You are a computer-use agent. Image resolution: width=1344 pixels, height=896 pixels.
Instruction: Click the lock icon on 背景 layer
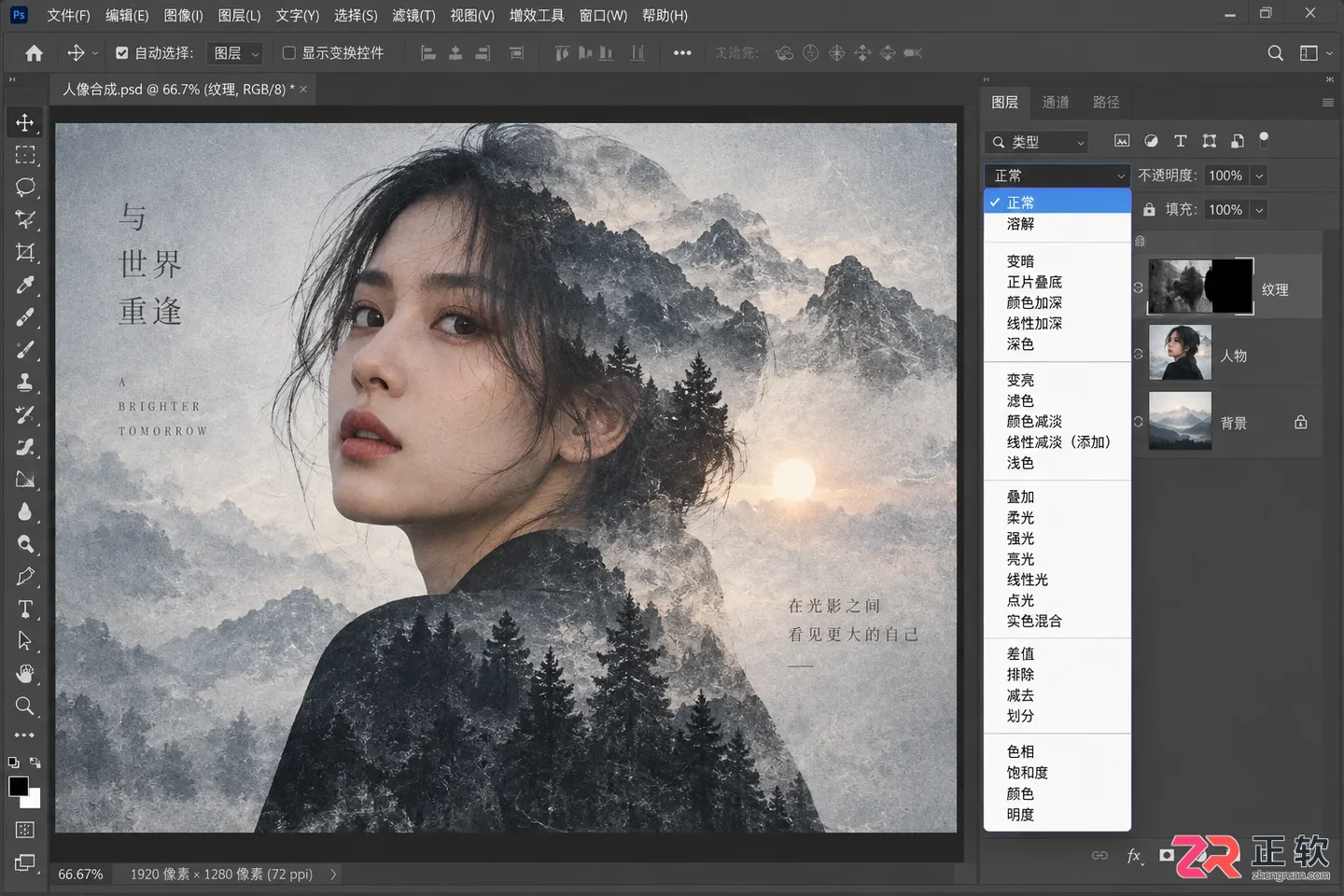[x=1301, y=422]
